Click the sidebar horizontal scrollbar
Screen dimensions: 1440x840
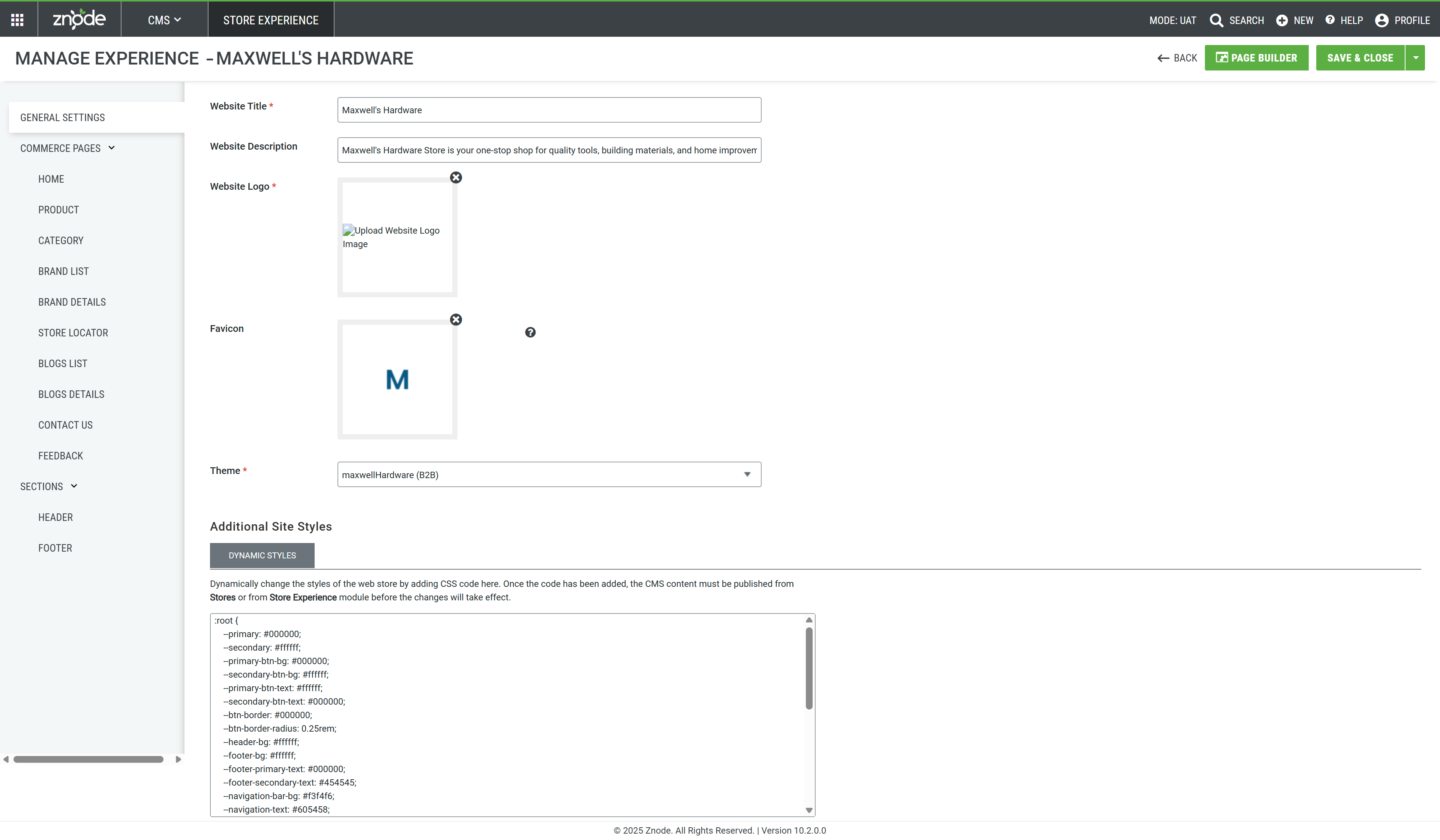click(88, 759)
